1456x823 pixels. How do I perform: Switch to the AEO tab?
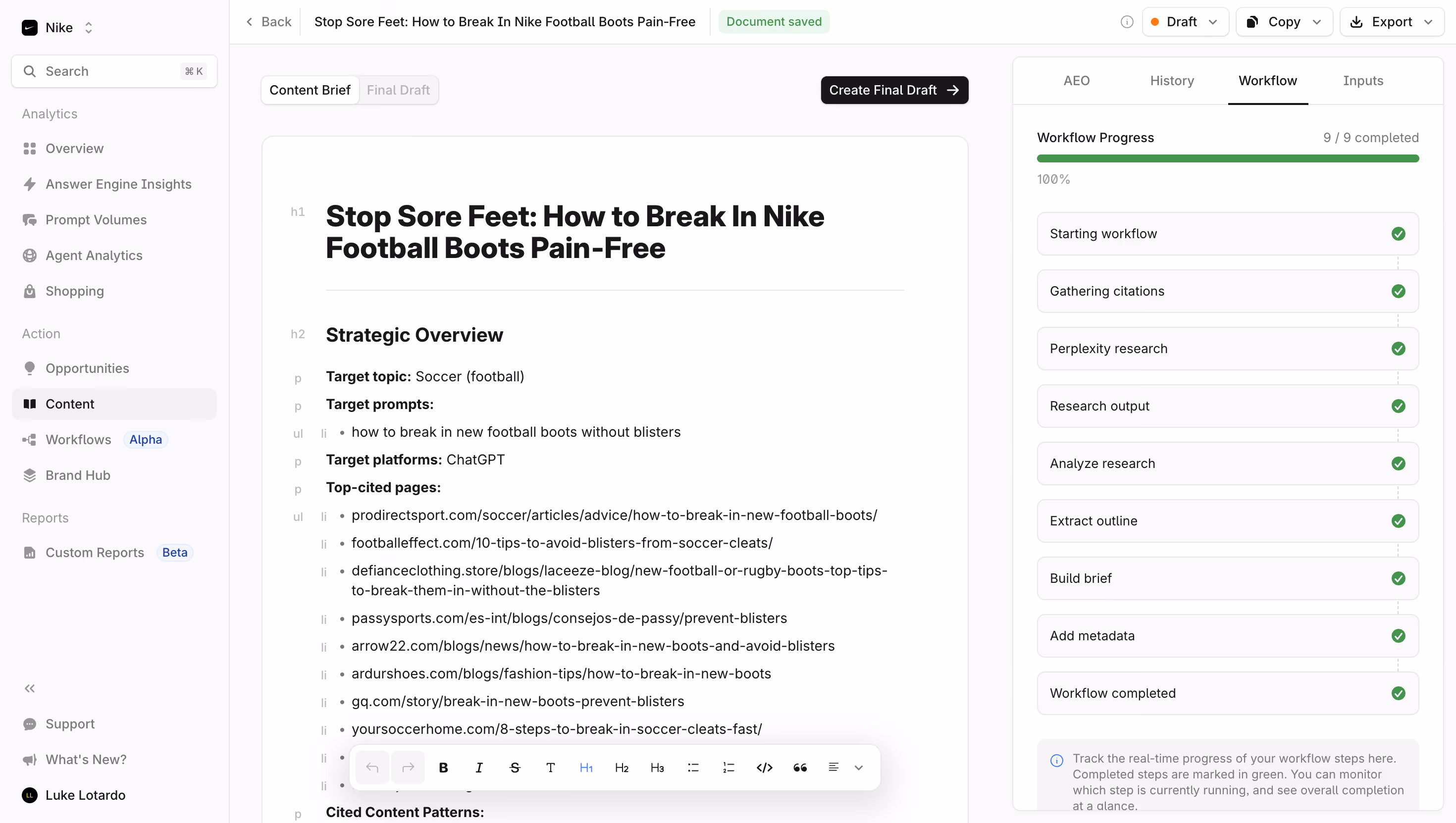point(1076,80)
